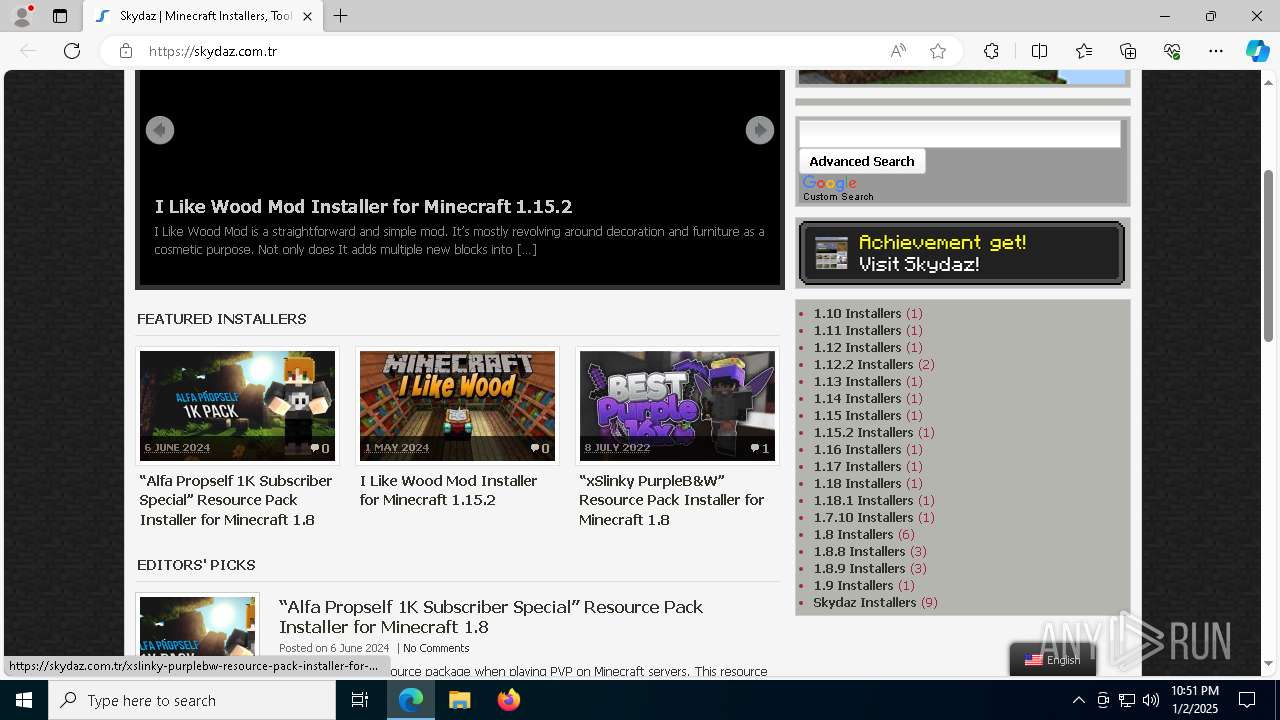Open the Edge profile avatar
Screen dimensions: 1280x720
[22, 16]
